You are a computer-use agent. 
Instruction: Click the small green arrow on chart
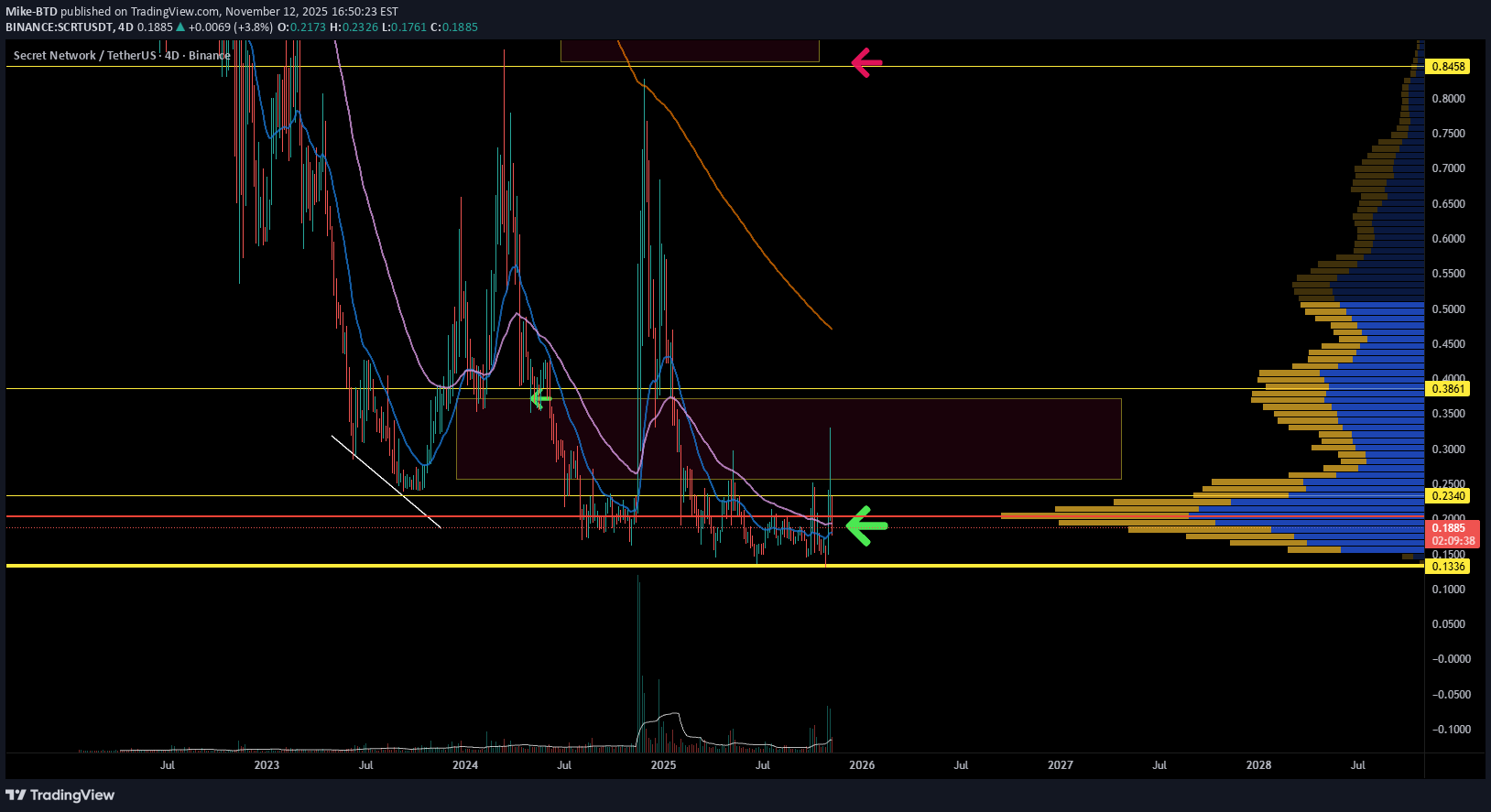coord(539,399)
